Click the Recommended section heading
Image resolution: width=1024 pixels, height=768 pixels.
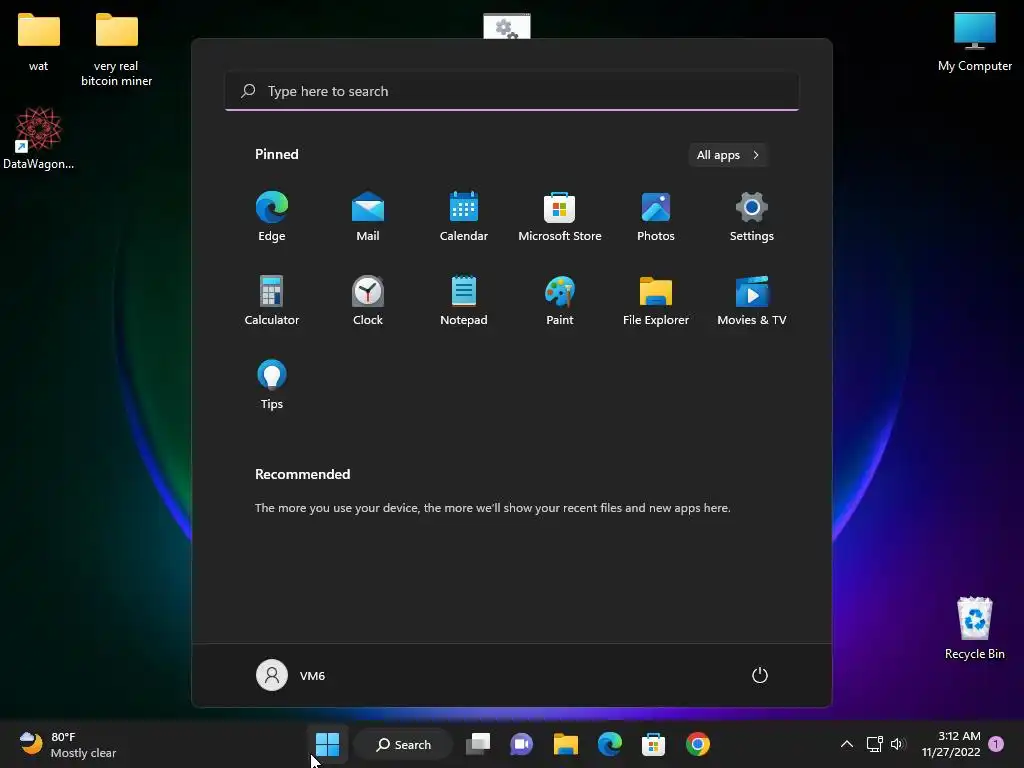pos(302,474)
